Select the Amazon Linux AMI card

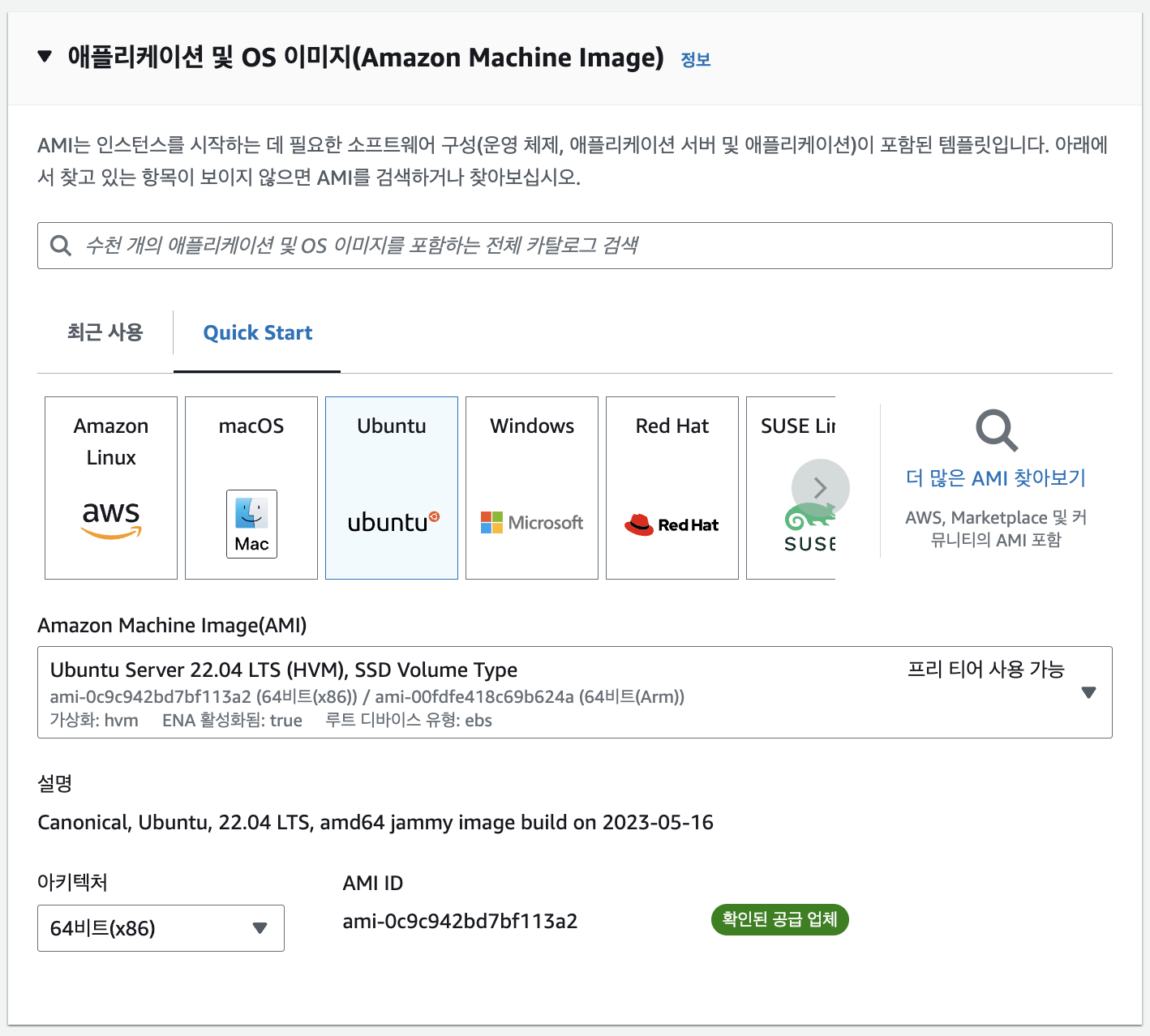111,488
